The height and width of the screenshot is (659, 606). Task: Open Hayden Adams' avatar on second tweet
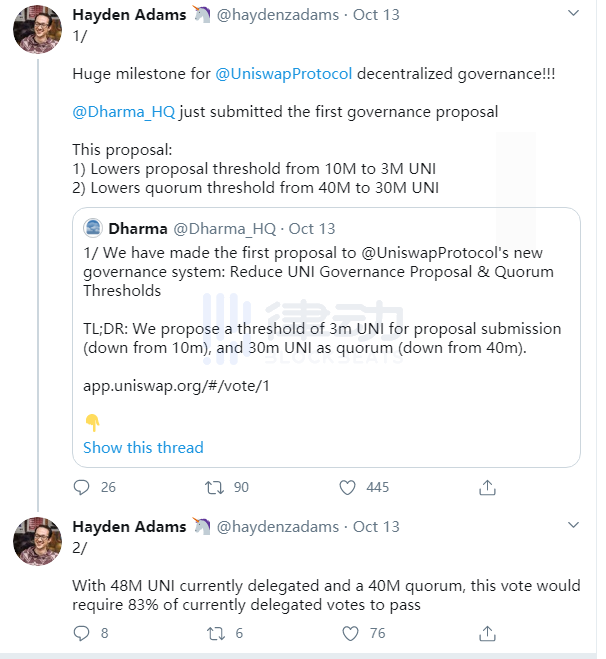coord(38,541)
